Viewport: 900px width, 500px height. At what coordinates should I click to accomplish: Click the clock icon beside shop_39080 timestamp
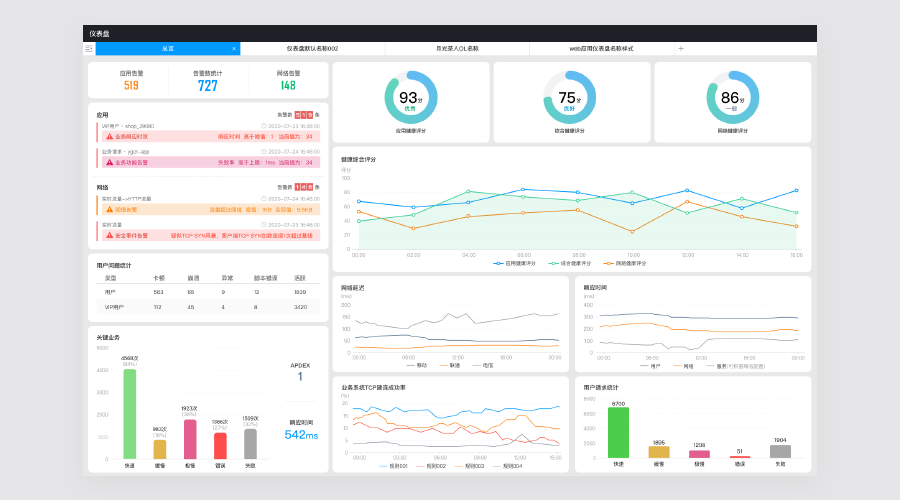tap(264, 126)
